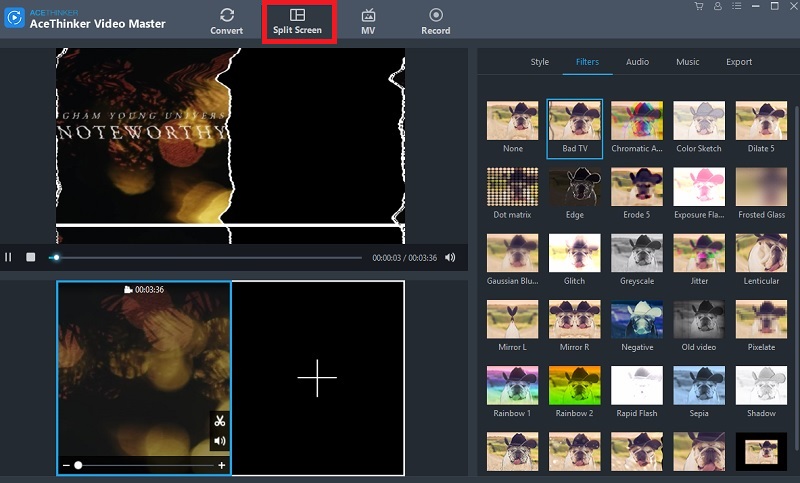The width and height of the screenshot is (800, 483).
Task: Switch to the Export tab
Action: 739,62
